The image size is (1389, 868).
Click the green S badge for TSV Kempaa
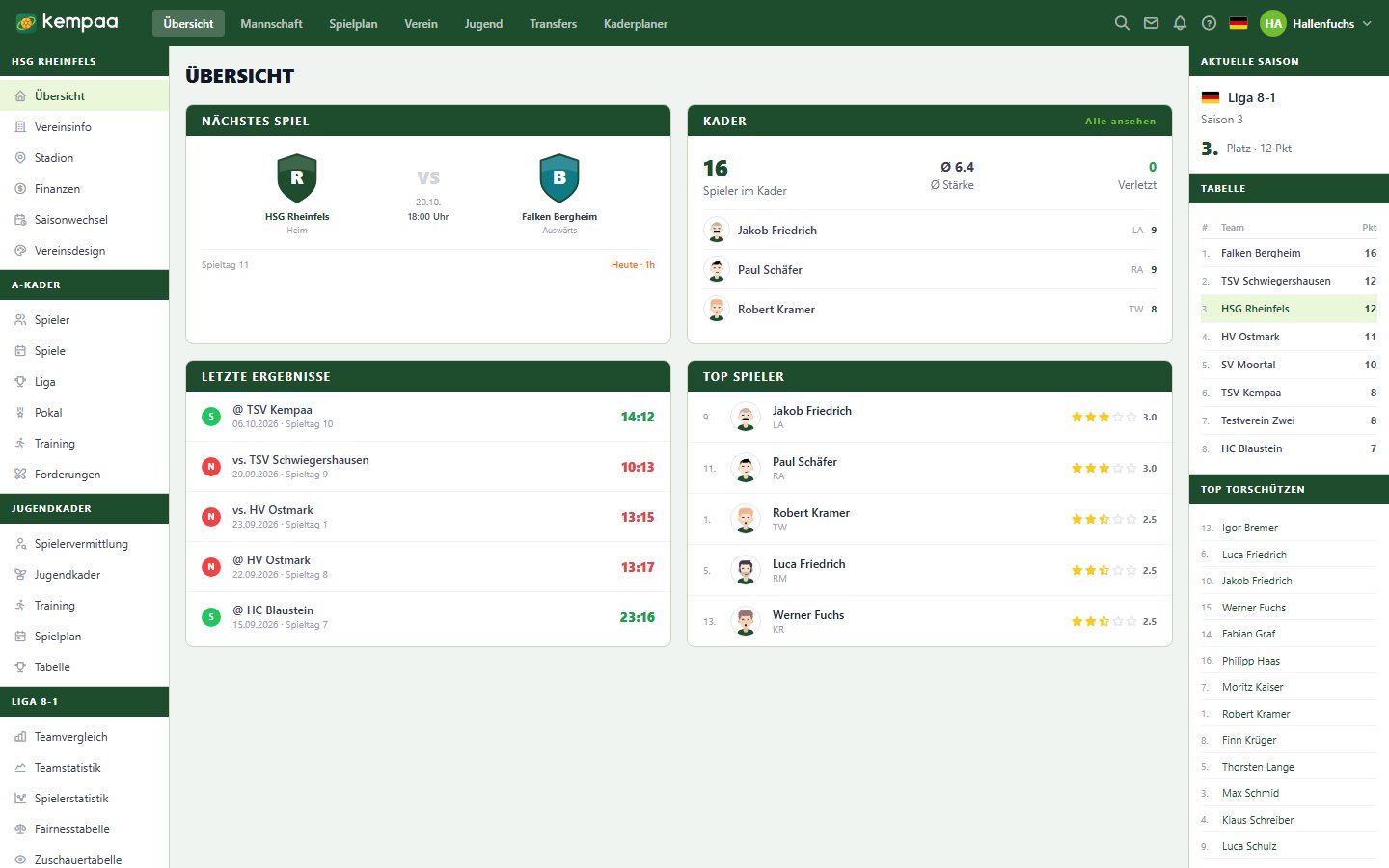211,417
